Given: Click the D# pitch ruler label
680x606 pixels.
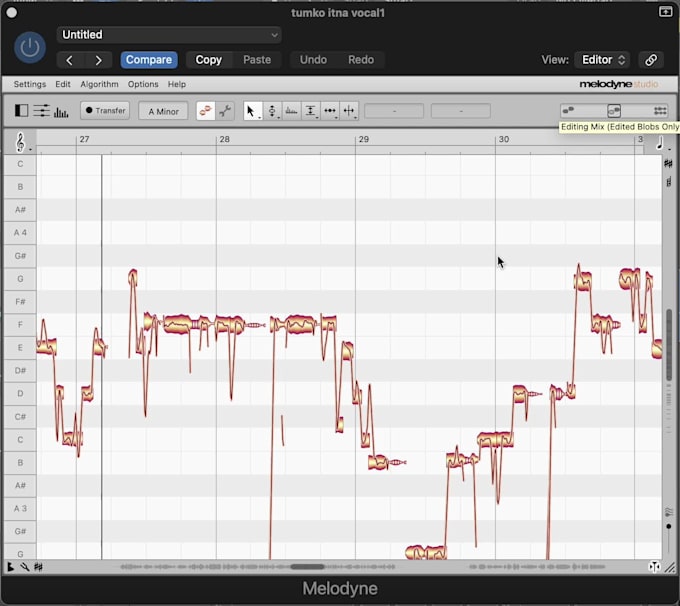Looking at the screenshot, I should (20, 370).
